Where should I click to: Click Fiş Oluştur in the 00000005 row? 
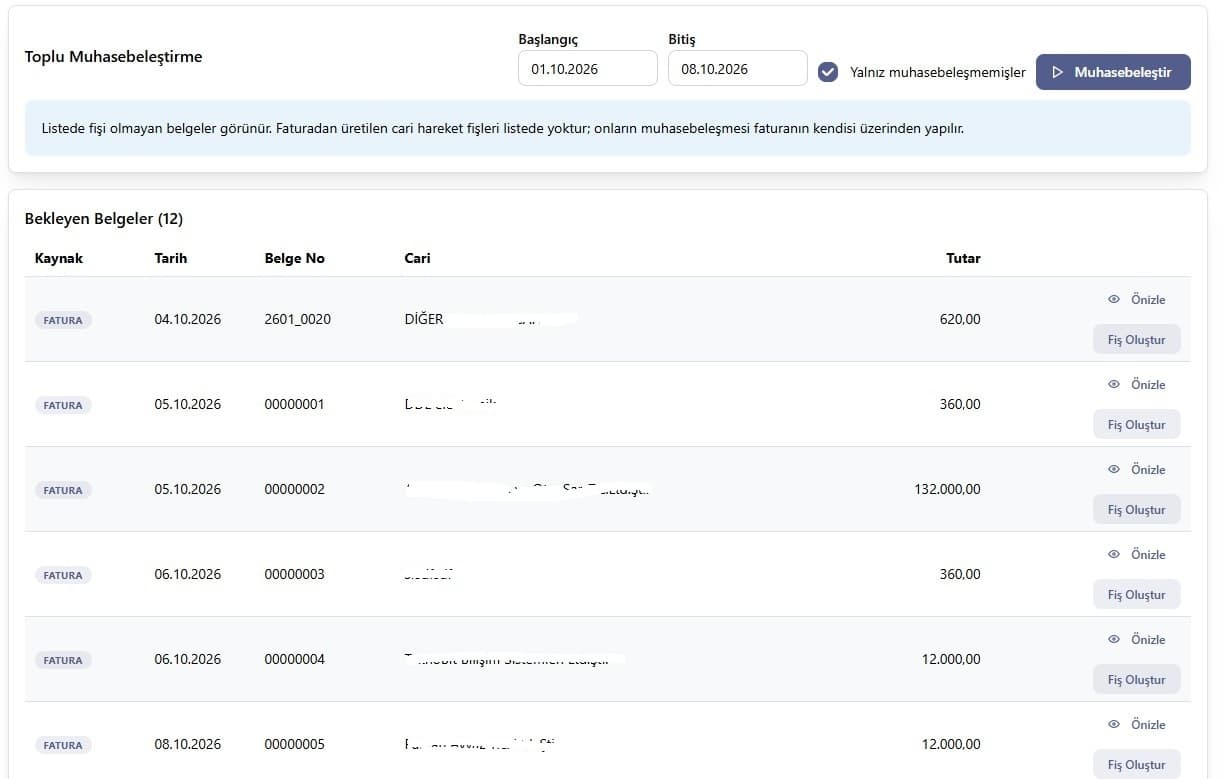coord(1136,765)
